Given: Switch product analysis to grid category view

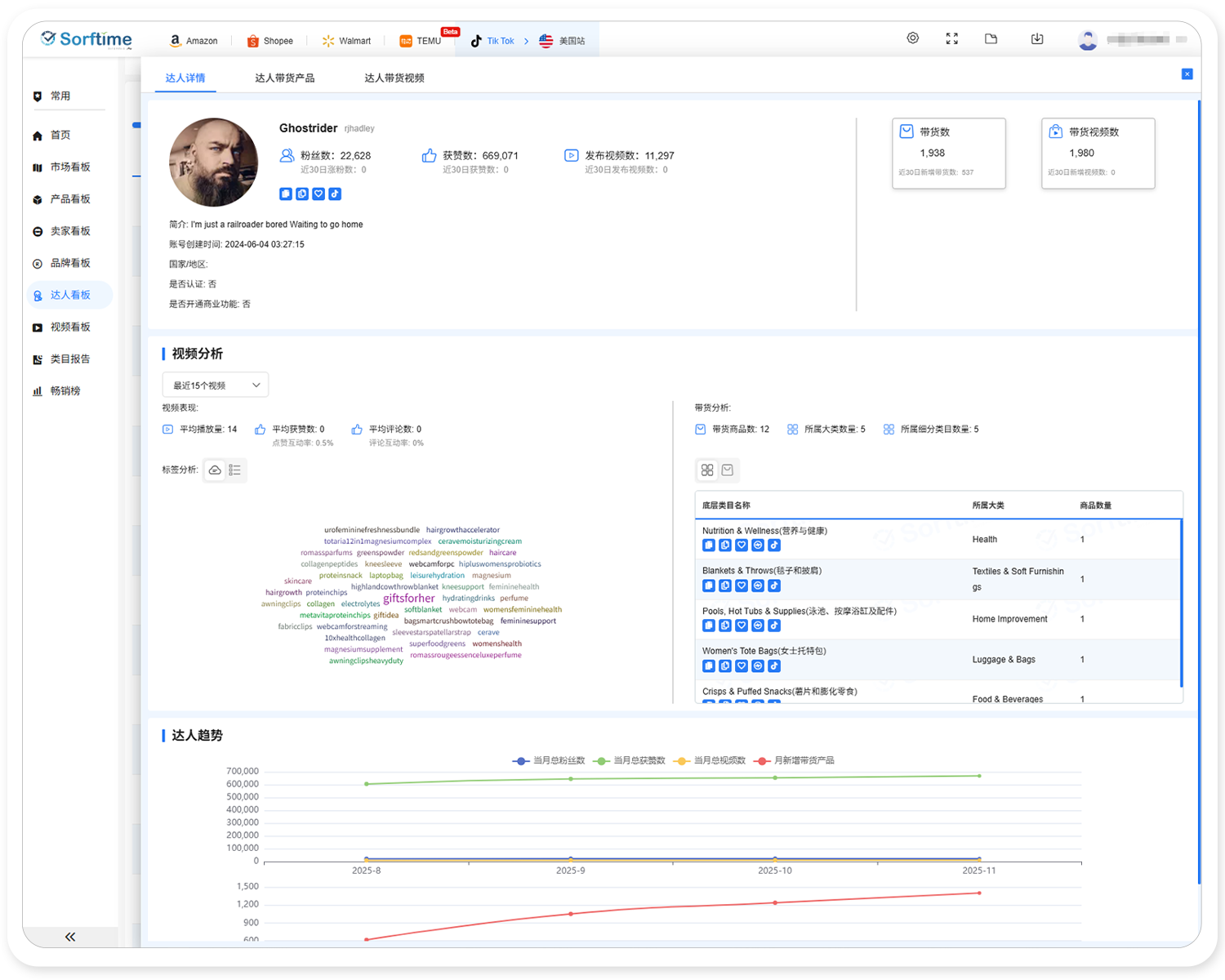Looking at the screenshot, I should tap(707, 470).
